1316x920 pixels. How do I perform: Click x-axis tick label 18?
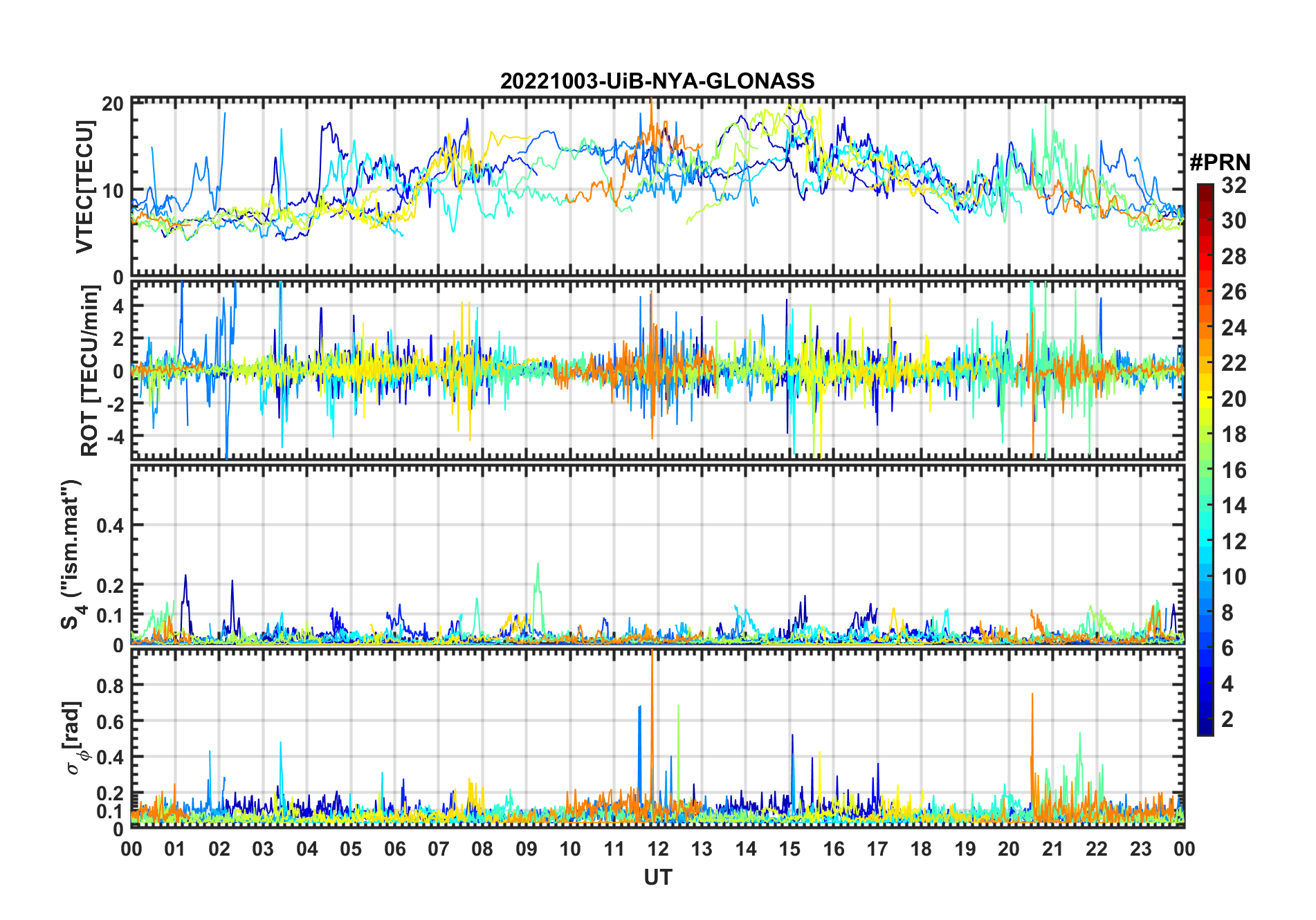pos(921,849)
